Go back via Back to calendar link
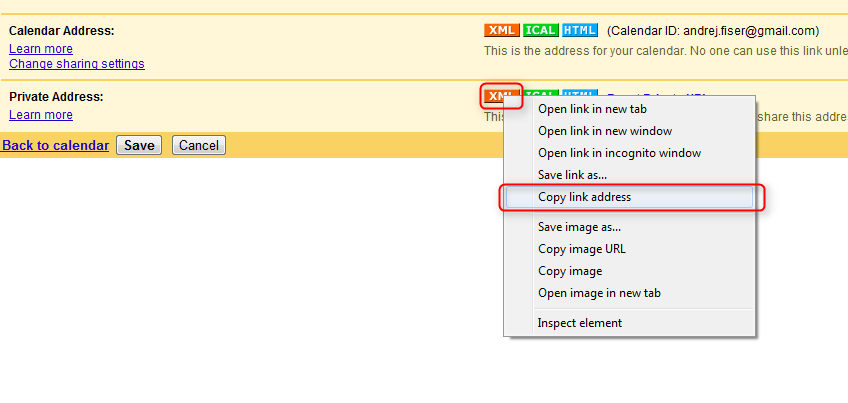 pos(56,146)
